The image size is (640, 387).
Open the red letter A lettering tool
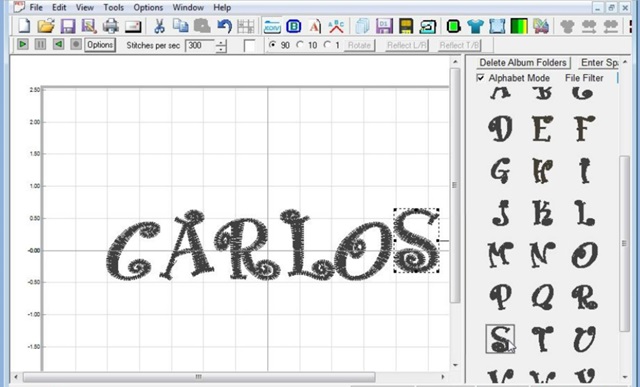click(314, 26)
